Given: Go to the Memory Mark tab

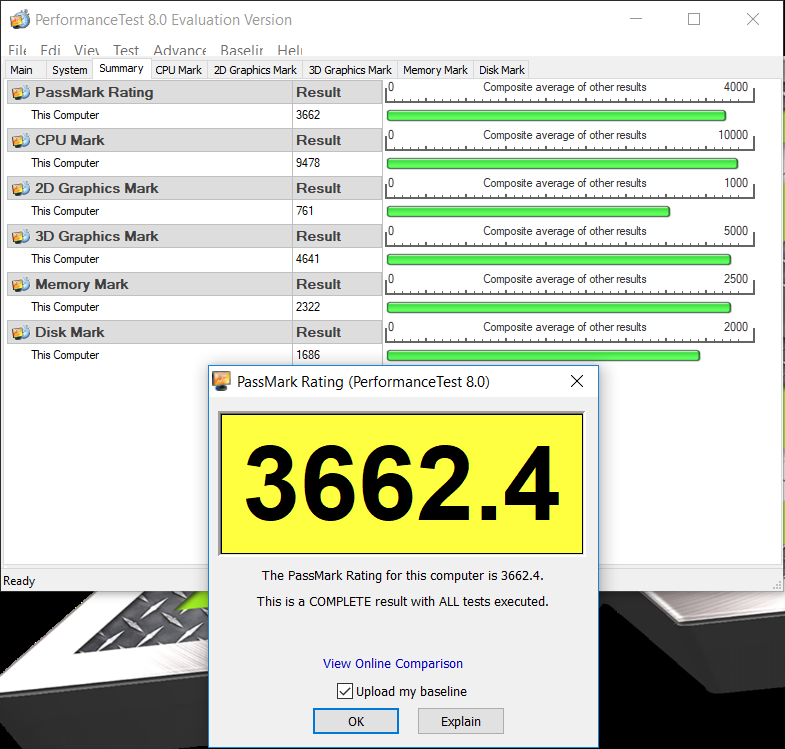Looking at the screenshot, I should tap(435, 70).
